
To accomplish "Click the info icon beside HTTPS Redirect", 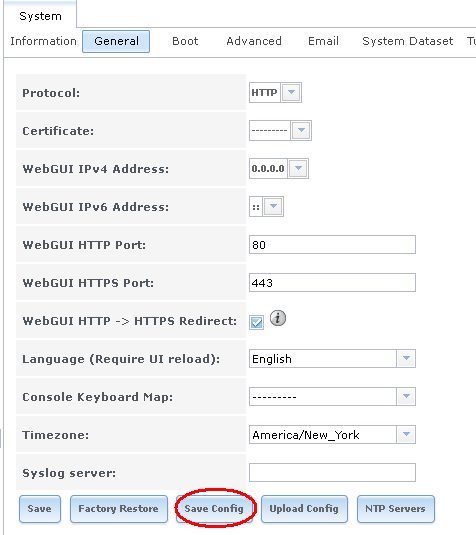I will (x=278, y=318).
